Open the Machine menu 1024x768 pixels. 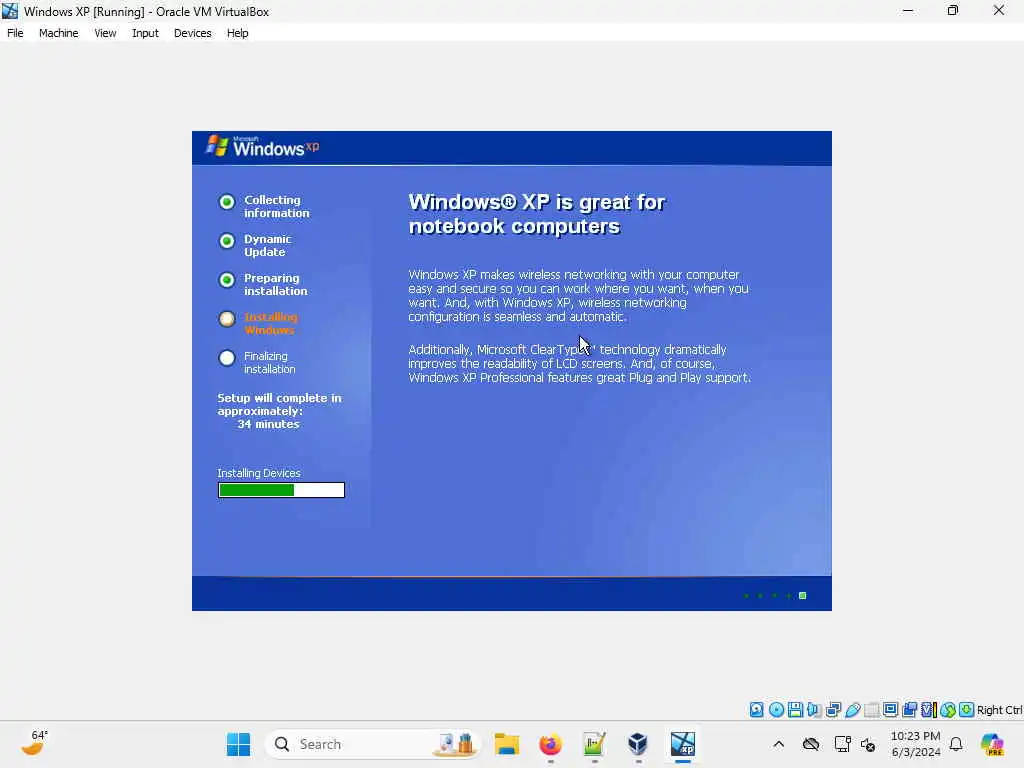pyautogui.click(x=58, y=33)
